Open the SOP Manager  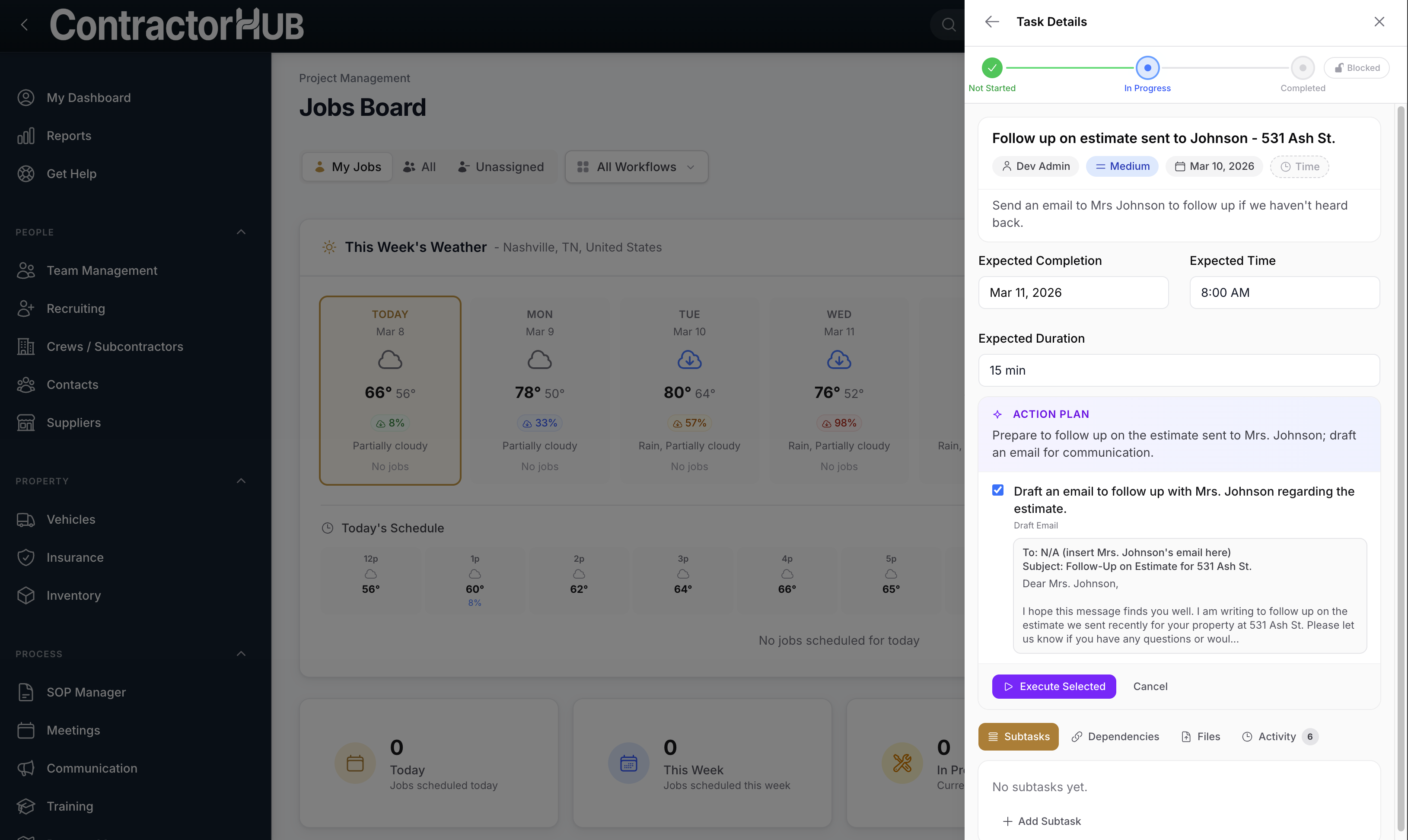tap(86, 692)
